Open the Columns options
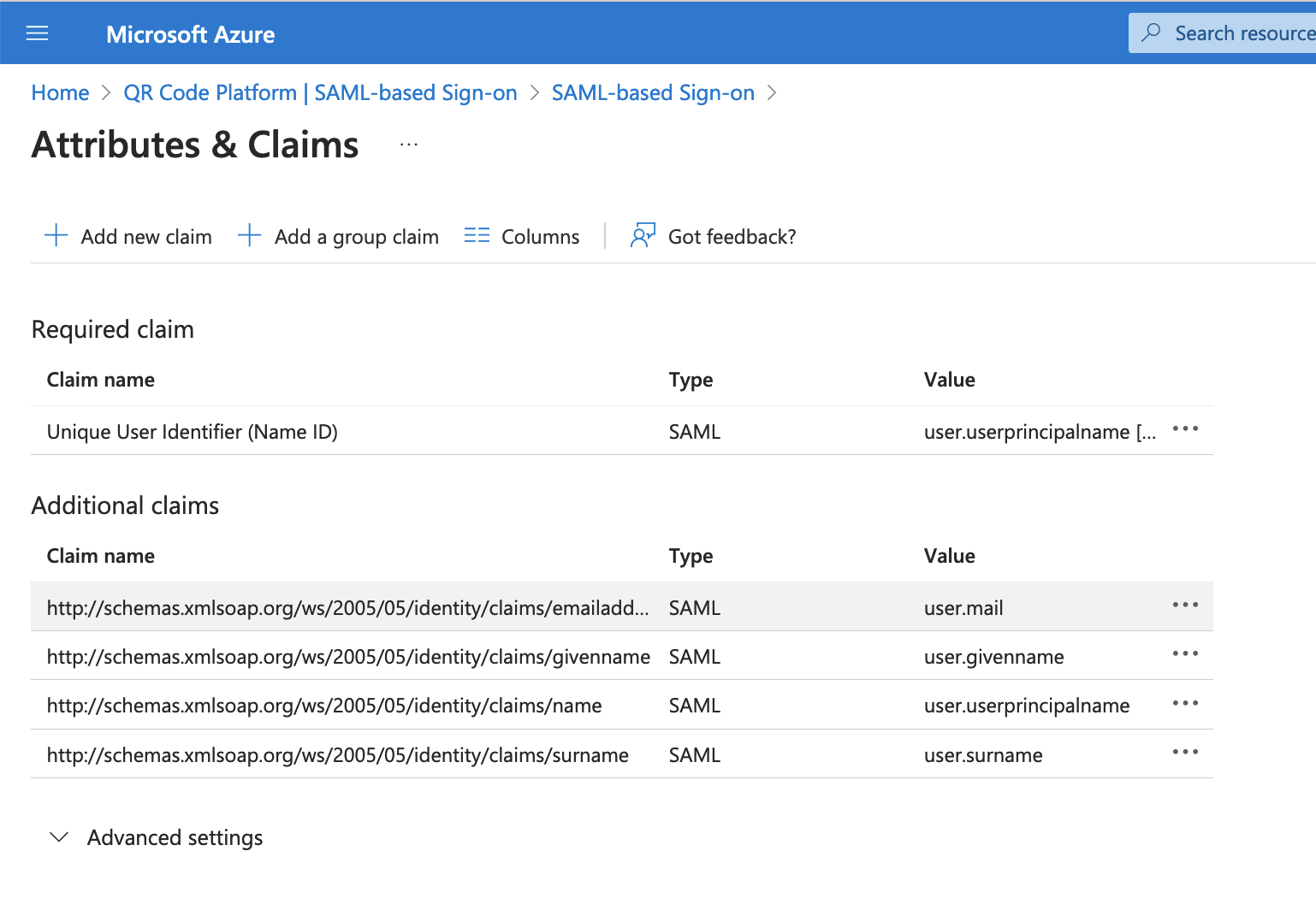This screenshot has width=1316, height=910. (x=522, y=236)
